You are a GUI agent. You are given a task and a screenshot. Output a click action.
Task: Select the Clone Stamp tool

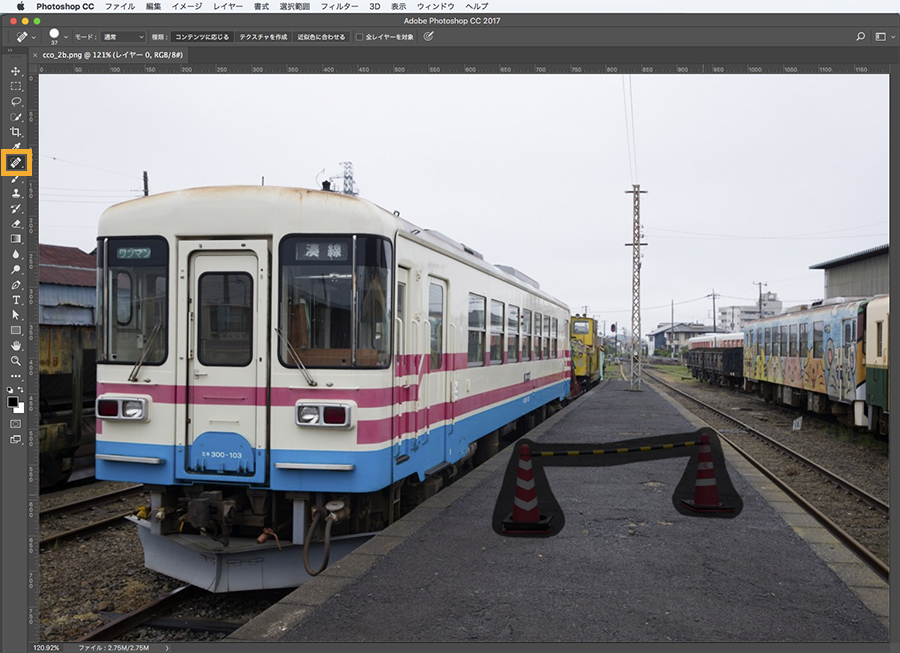pyautogui.click(x=15, y=193)
